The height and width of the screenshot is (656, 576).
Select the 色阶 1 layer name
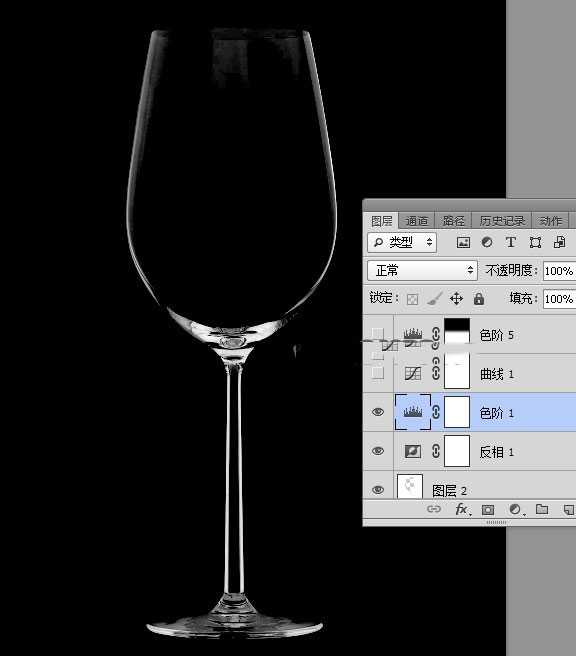497,413
